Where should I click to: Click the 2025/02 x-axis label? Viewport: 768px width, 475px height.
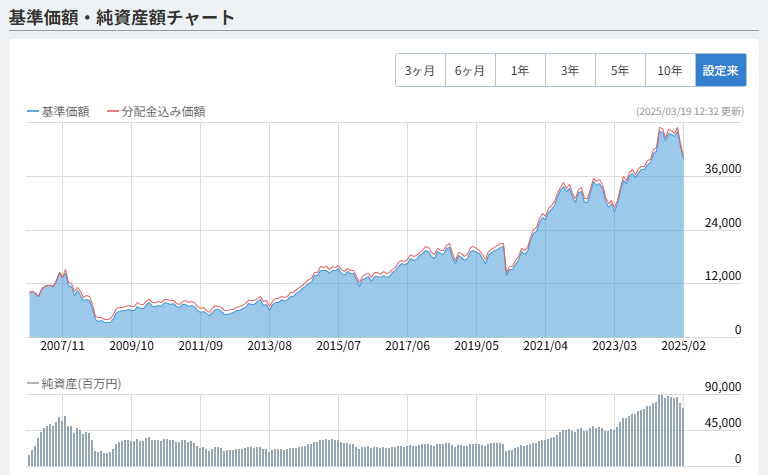coord(683,346)
